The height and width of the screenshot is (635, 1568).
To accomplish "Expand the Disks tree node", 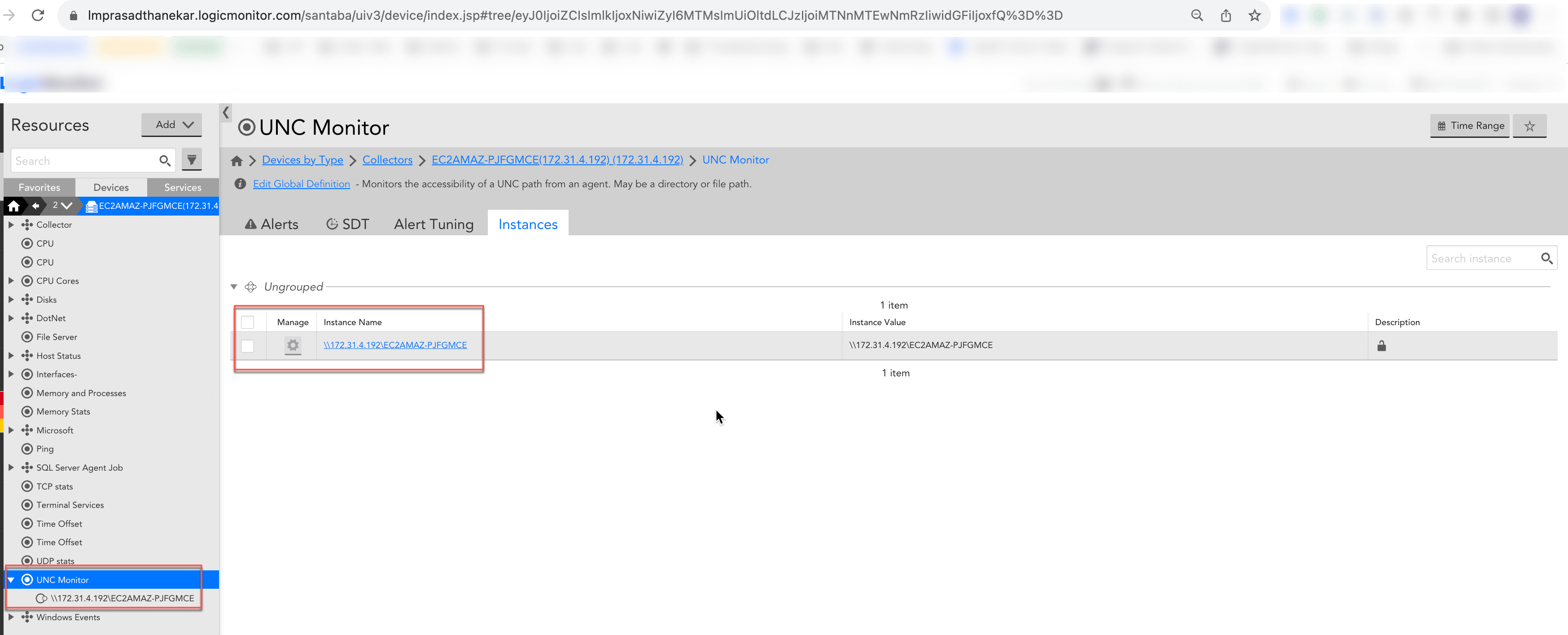I will (11, 300).
